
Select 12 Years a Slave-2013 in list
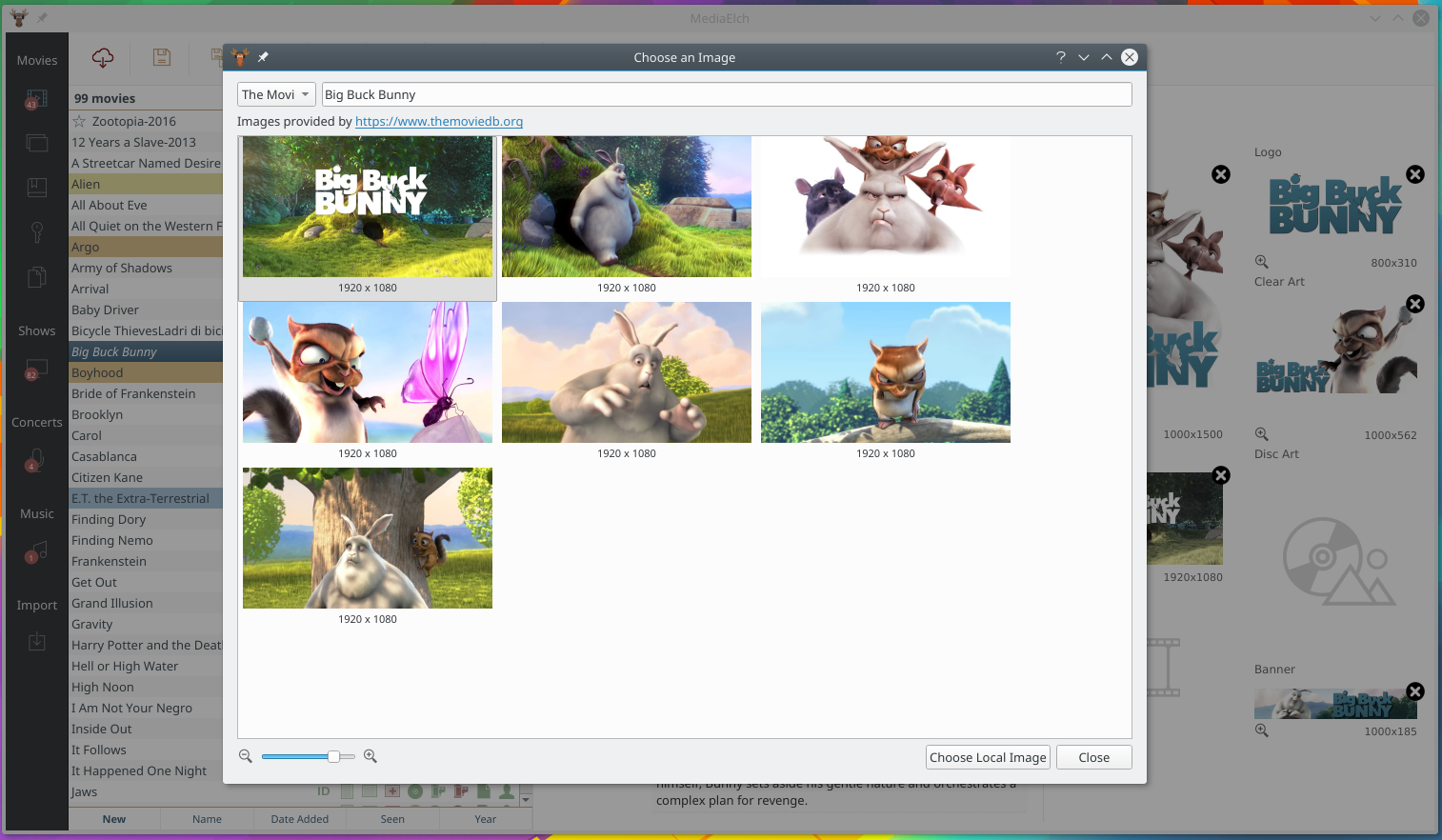click(146, 143)
